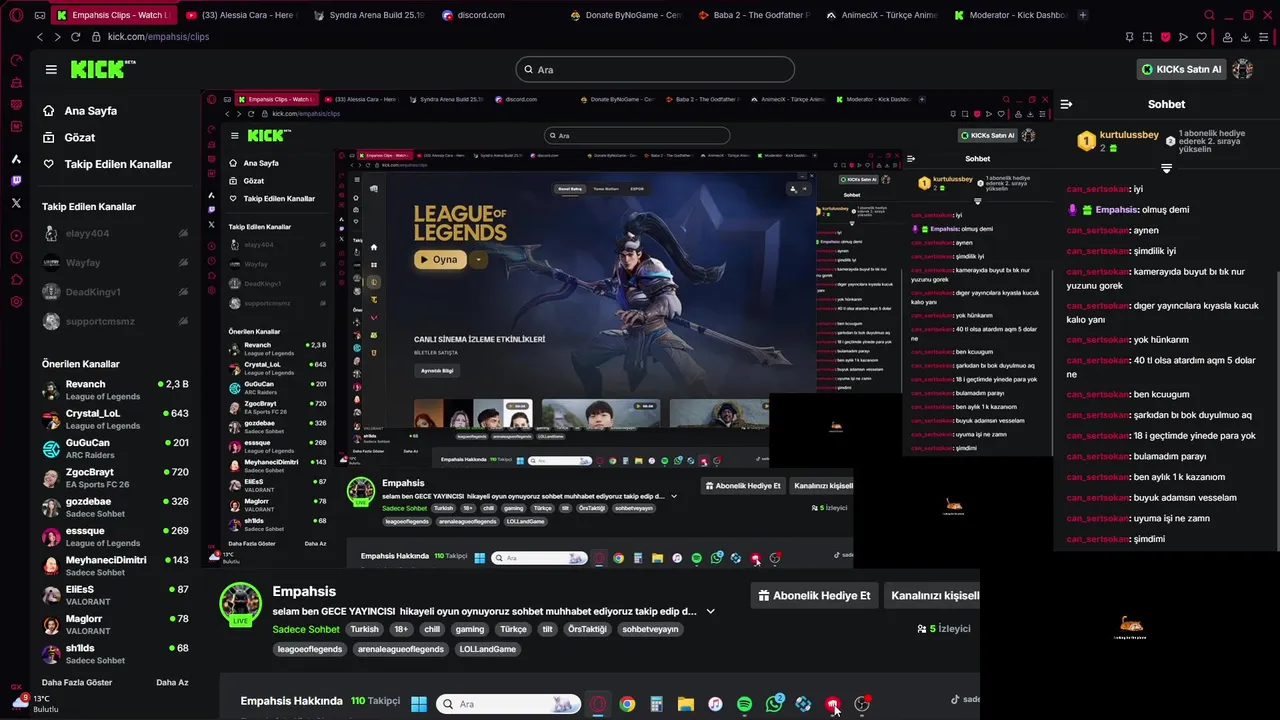Open recommended channel GuGuCan
The image size is (1280, 720).
[x=115, y=449]
